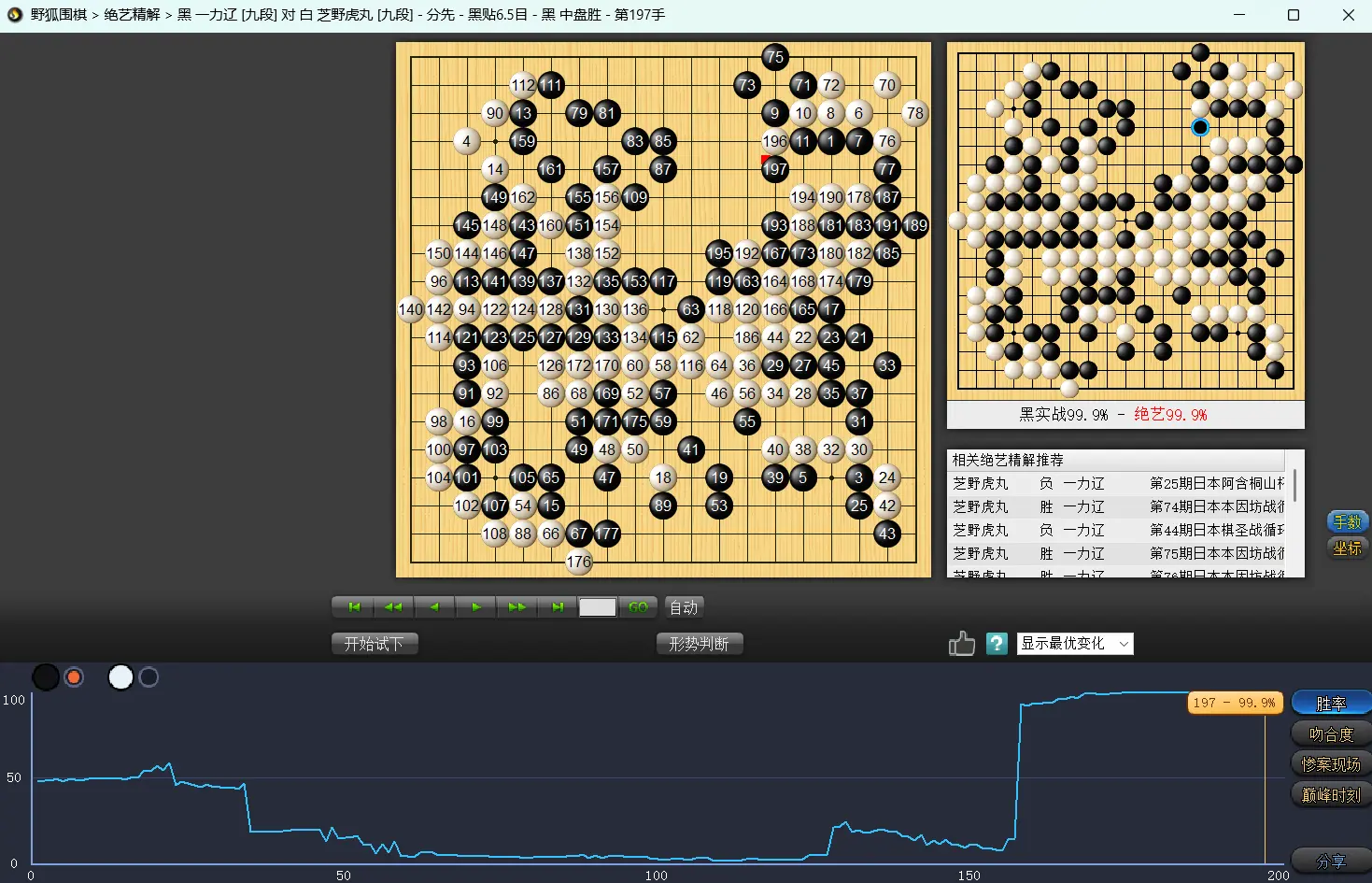Toggle the 坐标 coordinates display
The height and width of the screenshot is (883, 1372).
1347,548
